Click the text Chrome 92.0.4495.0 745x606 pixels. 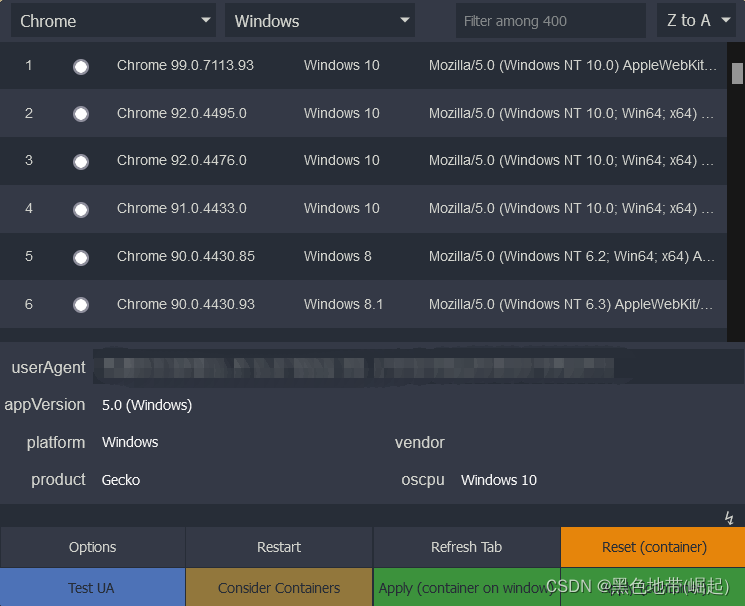(x=181, y=113)
